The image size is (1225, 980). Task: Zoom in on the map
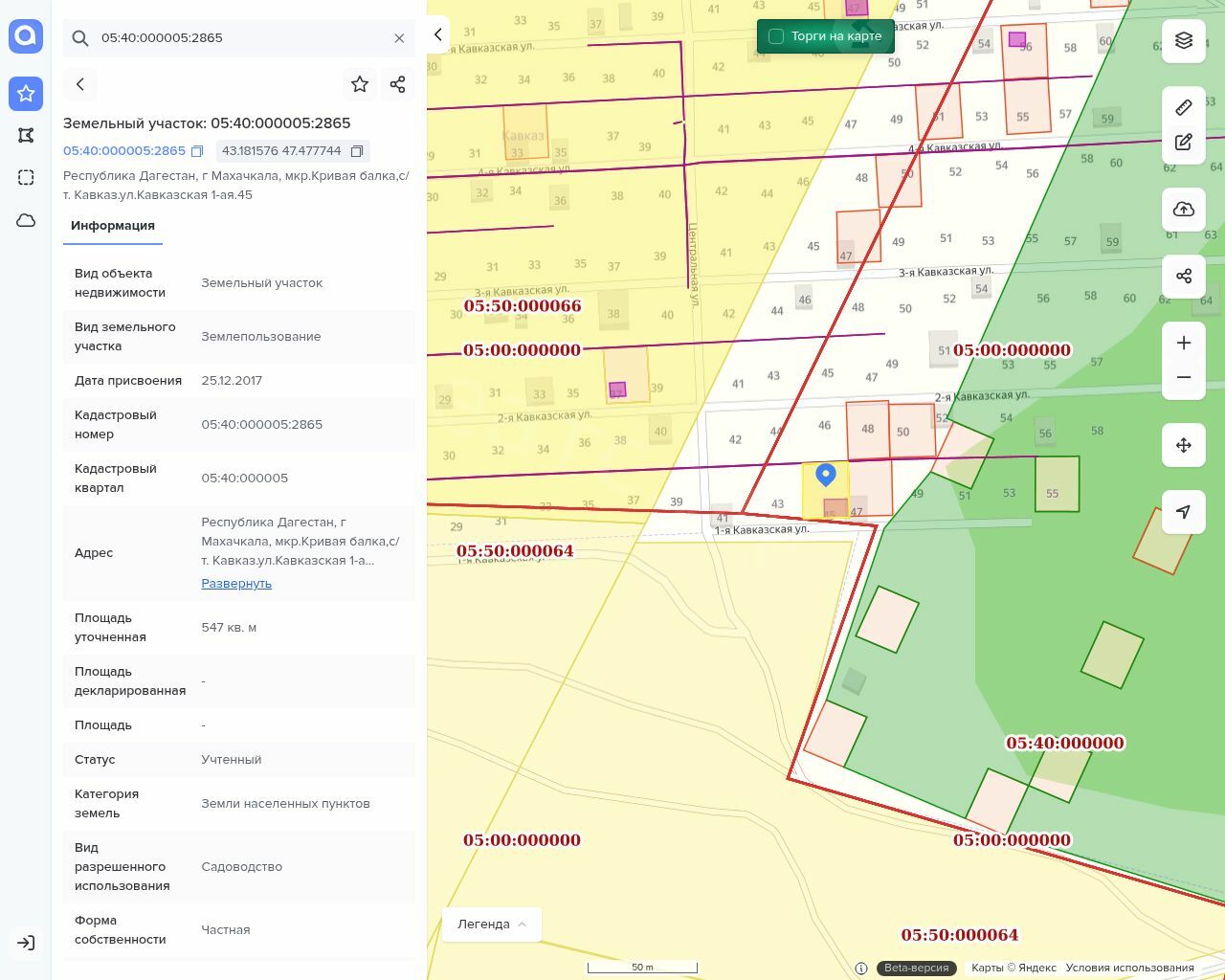click(x=1184, y=343)
